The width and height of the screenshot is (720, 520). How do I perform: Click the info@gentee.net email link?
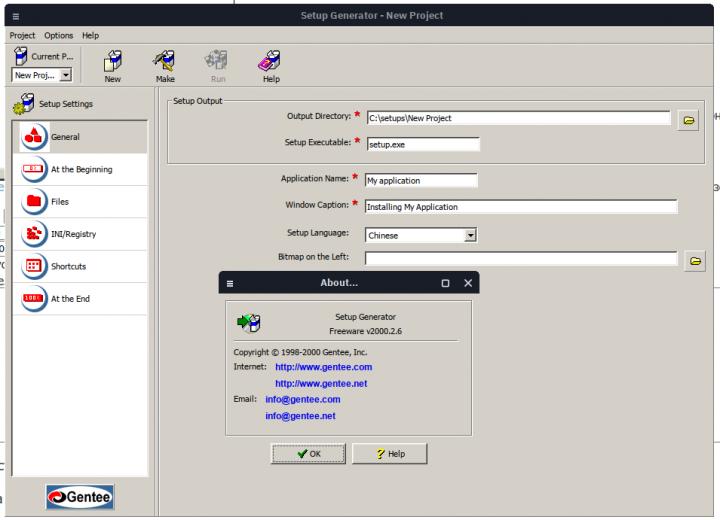coord(302,416)
